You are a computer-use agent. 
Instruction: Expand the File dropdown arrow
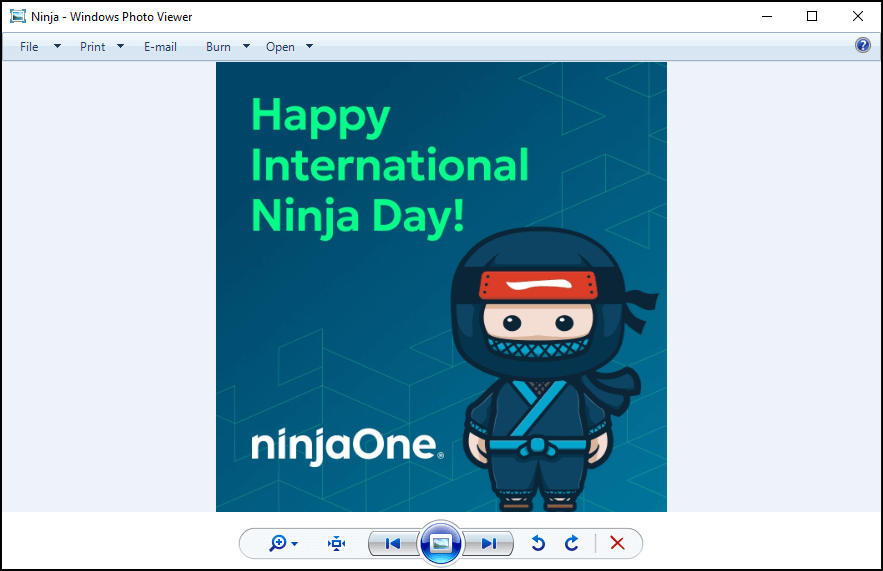[x=57, y=46]
